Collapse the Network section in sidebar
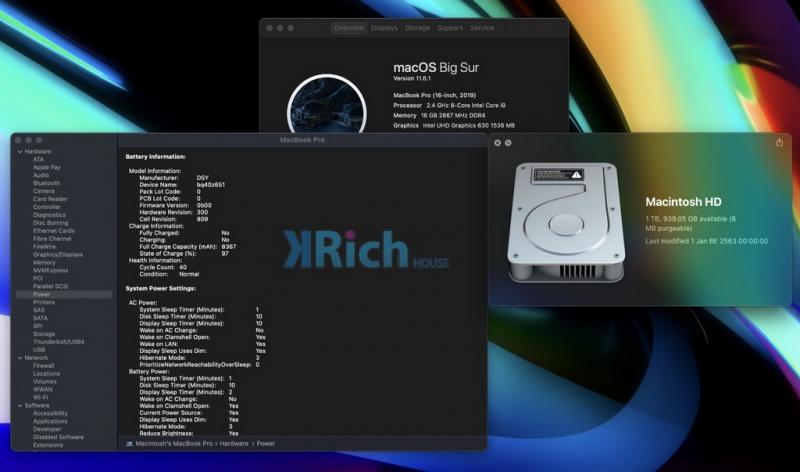Image resolution: width=800 pixels, height=472 pixels. point(20,358)
